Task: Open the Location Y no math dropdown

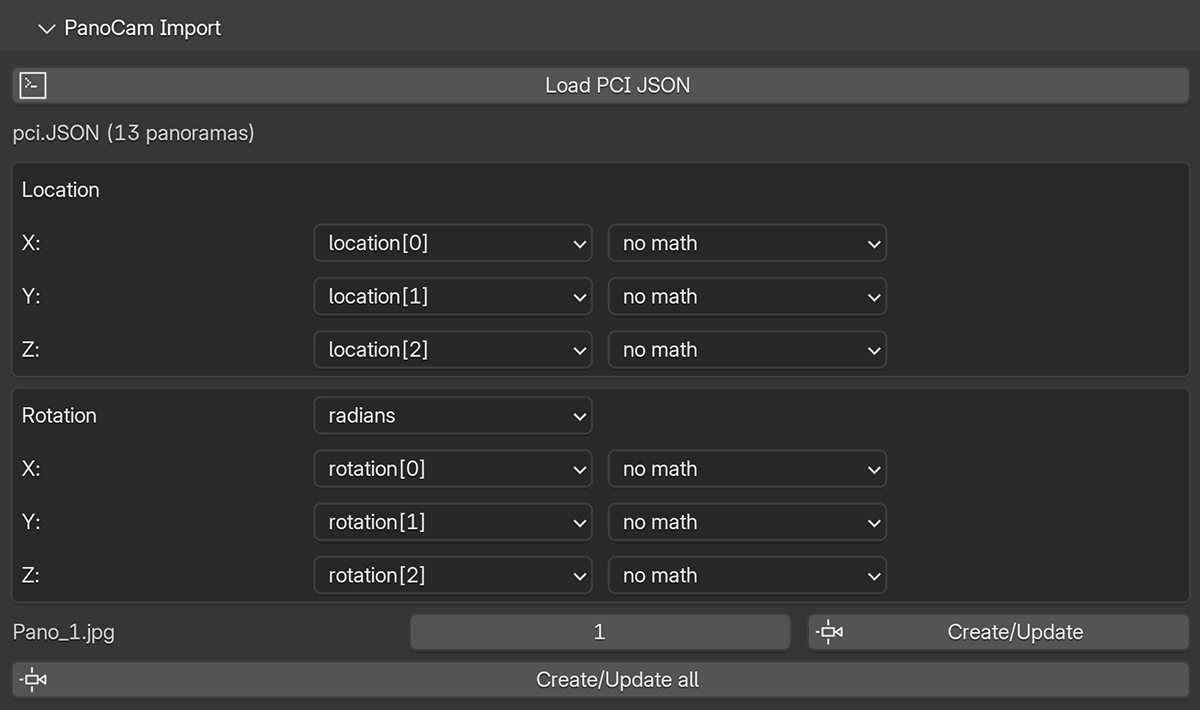Action: (747, 297)
